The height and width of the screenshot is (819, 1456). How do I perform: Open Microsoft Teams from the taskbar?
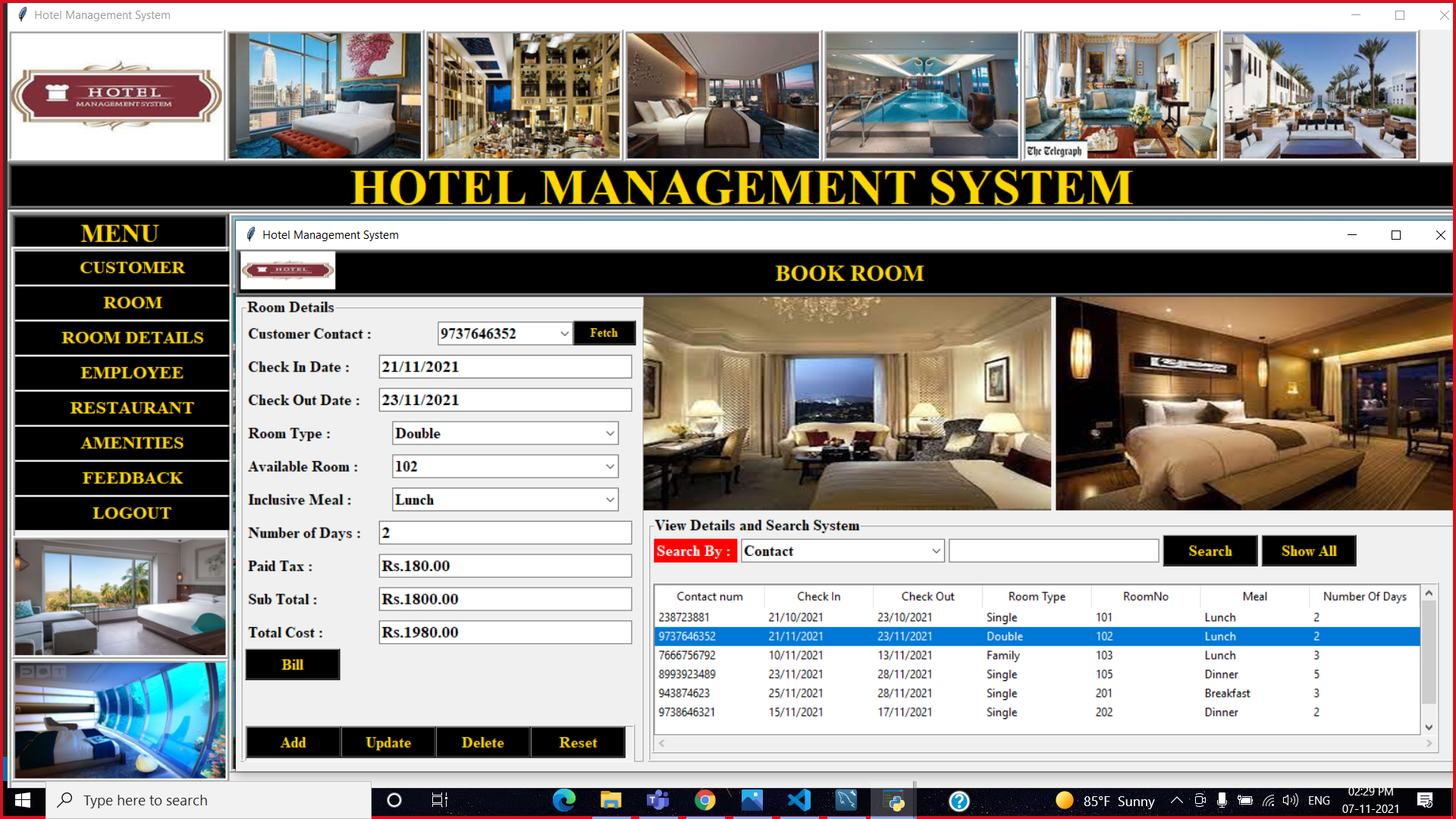(658, 800)
